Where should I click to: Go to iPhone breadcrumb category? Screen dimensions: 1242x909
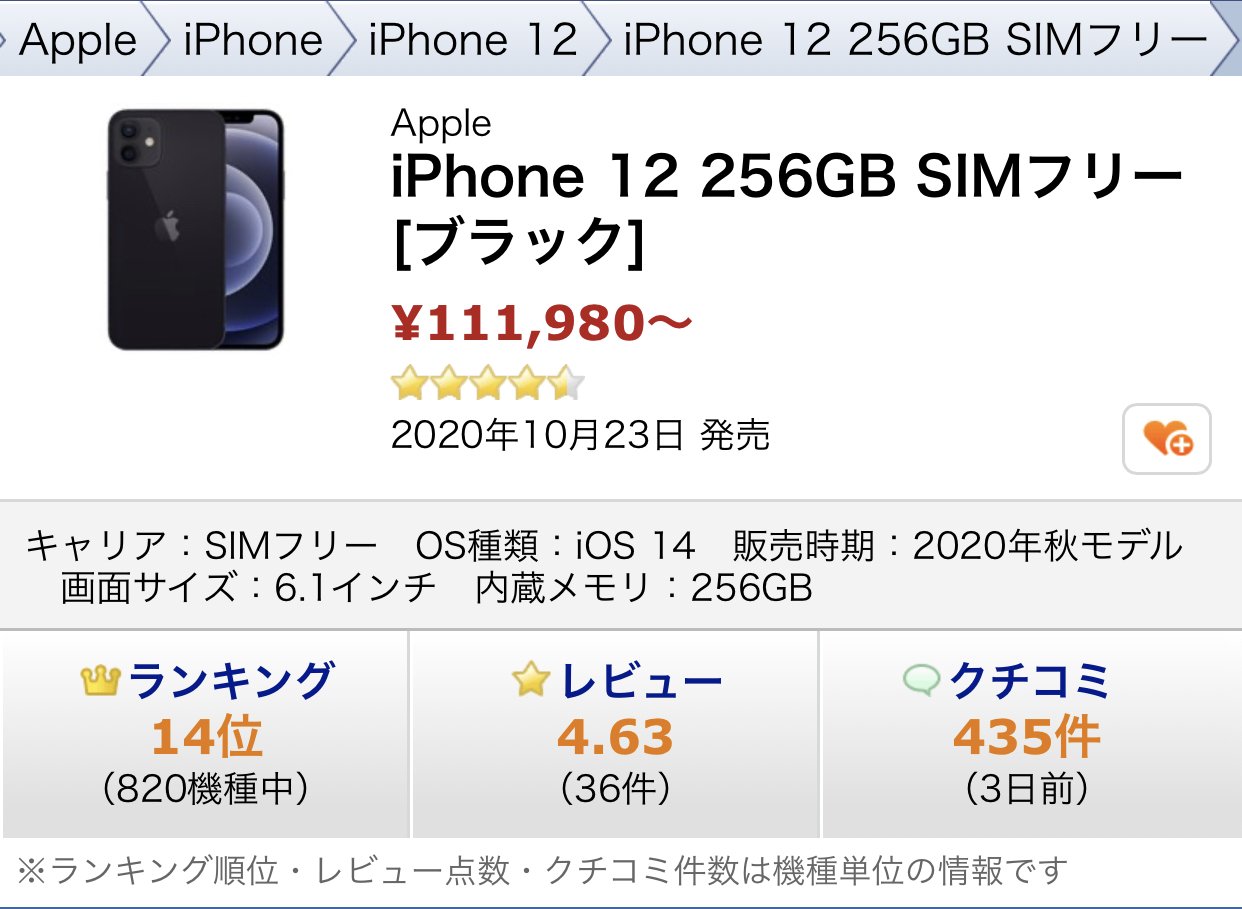tap(253, 40)
